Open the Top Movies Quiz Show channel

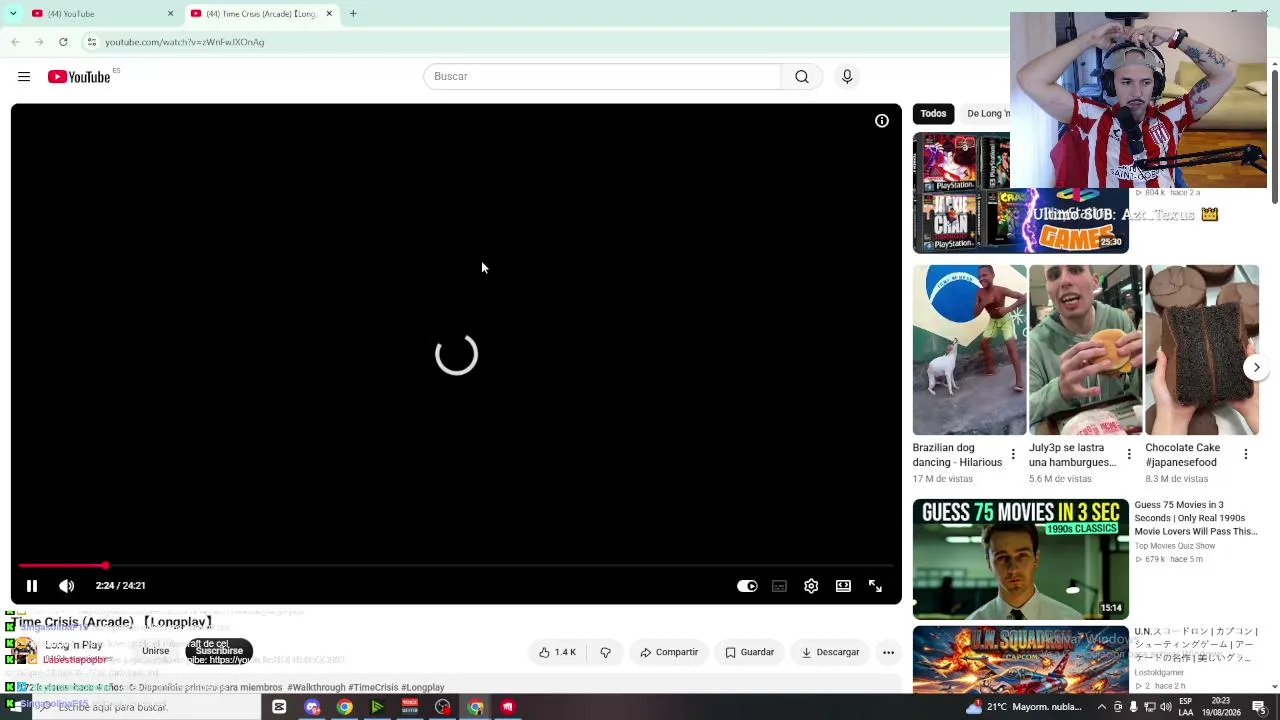click(1175, 546)
